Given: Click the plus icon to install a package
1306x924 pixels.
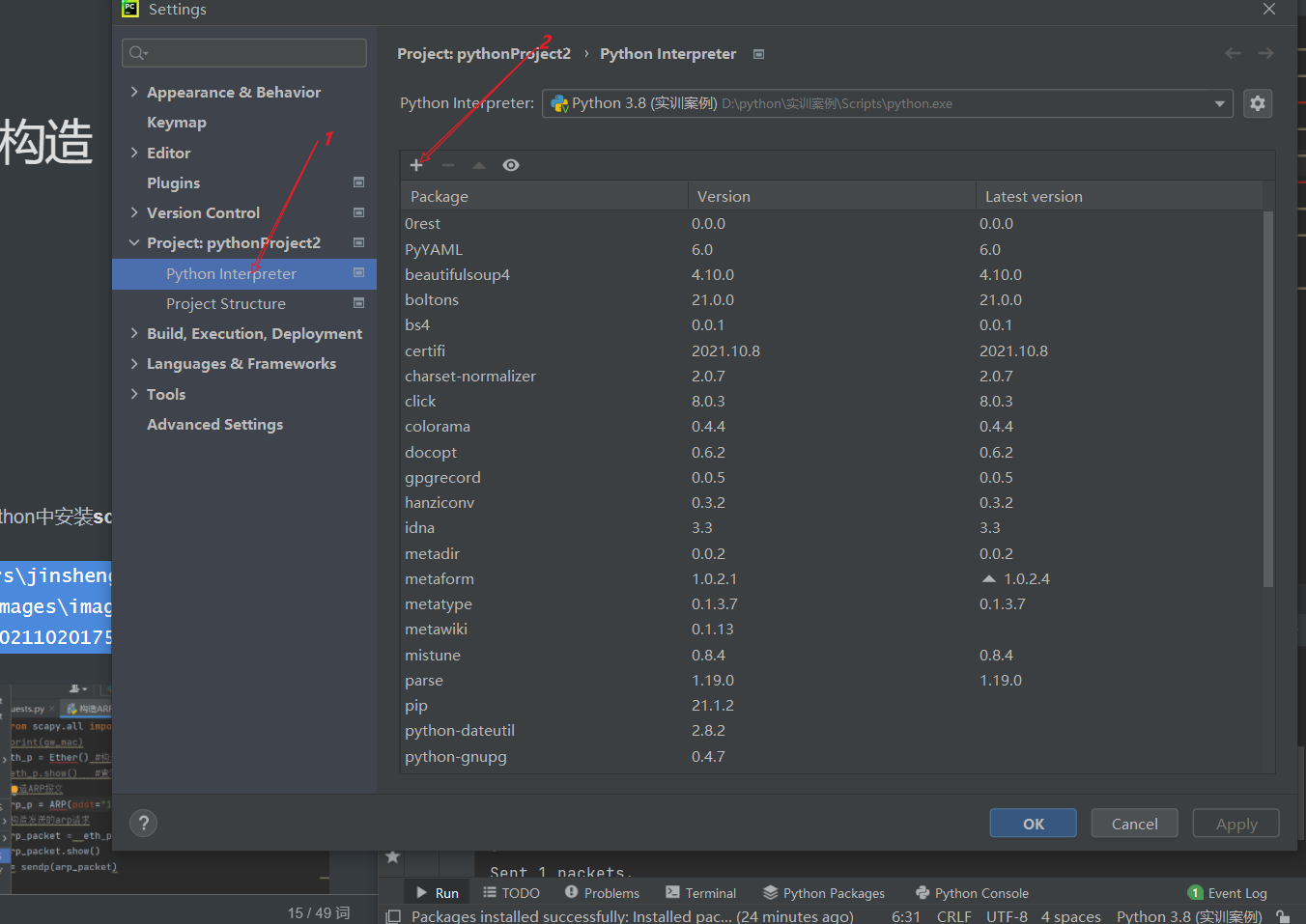Looking at the screenshot, I should pyautogui.click(x=416, y=165).
